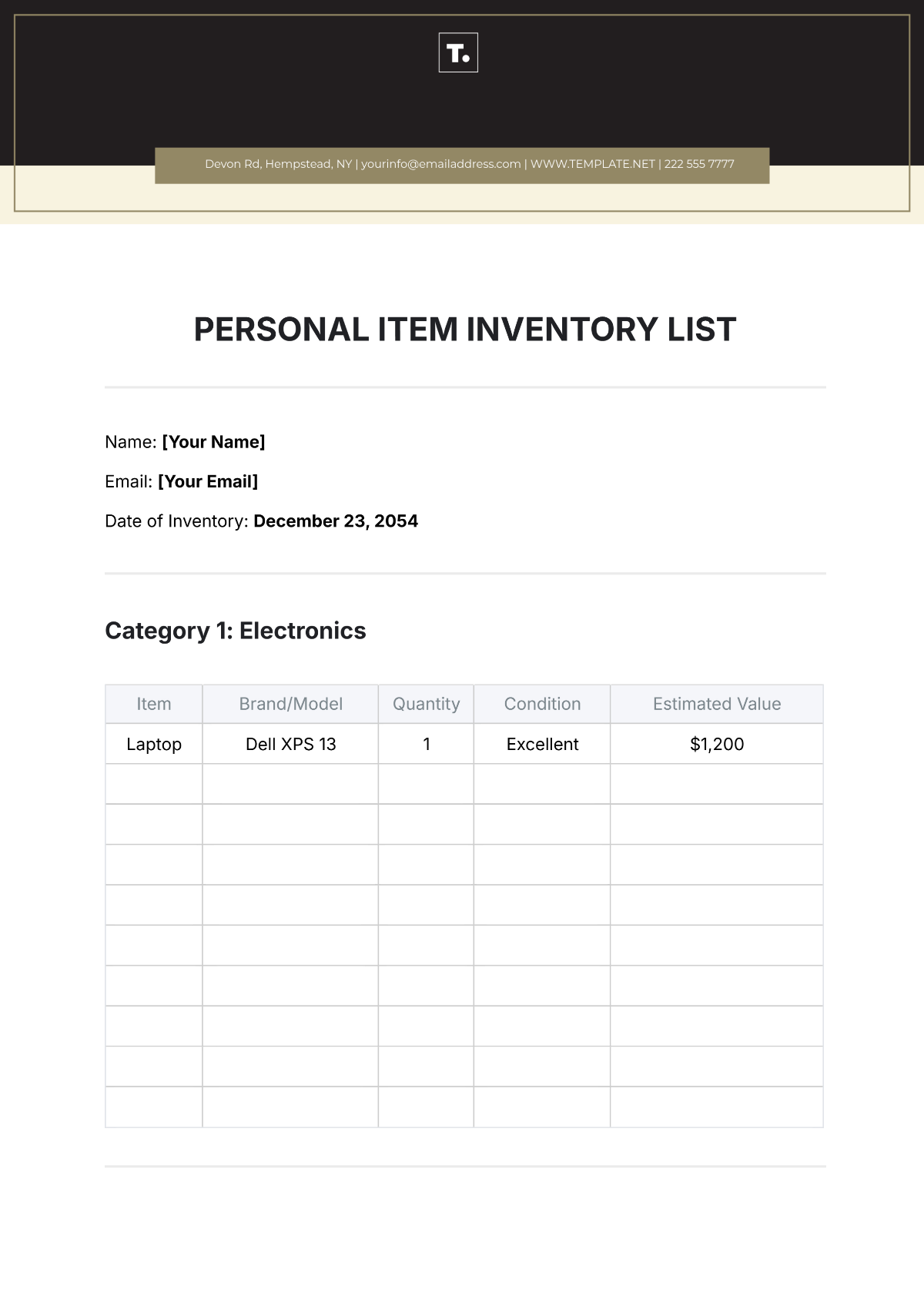The image size is (924, 1306).
Task: Select the [Your Name] placeholder field
Action: coord(213,442)
